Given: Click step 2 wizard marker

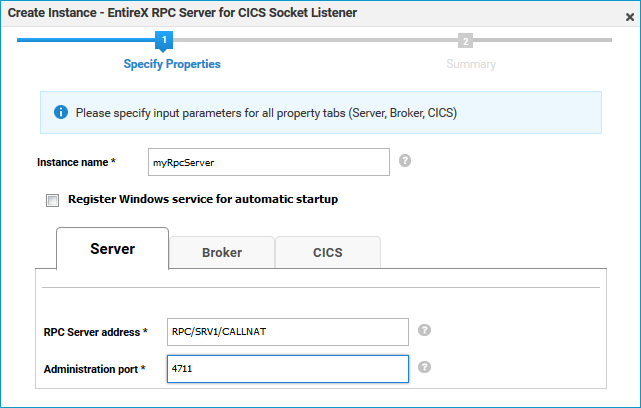Looking at the screenshot, I should tap(465, 41).
